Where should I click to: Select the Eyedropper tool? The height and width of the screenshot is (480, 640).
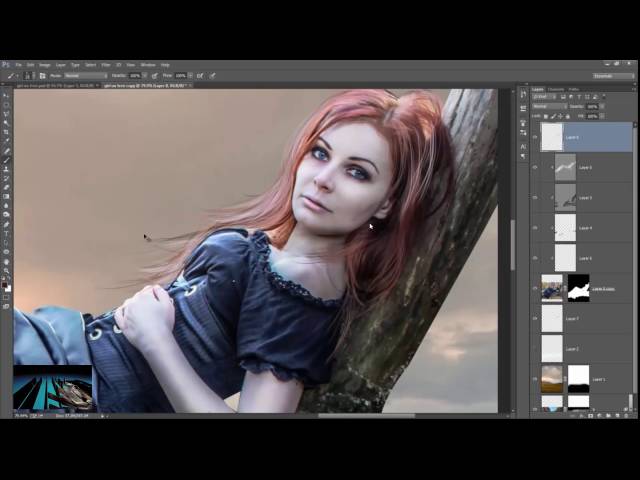6,141
